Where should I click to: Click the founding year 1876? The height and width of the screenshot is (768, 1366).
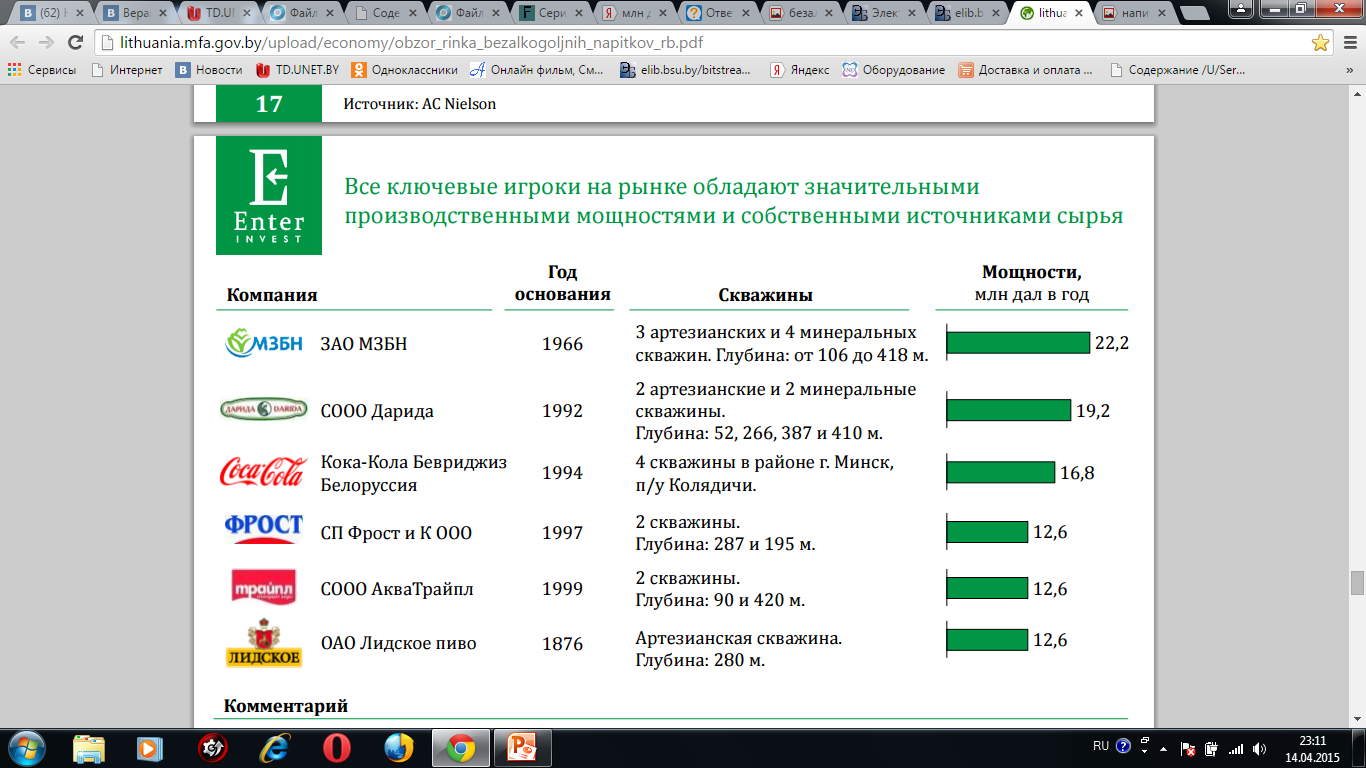pyautogui.click(x=562, y=644)
